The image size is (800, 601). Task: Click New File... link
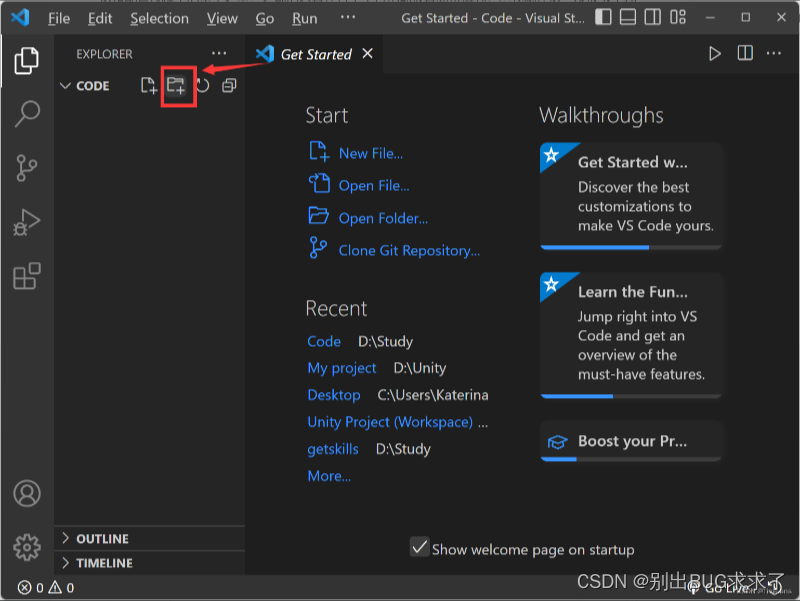coord(370,154)
